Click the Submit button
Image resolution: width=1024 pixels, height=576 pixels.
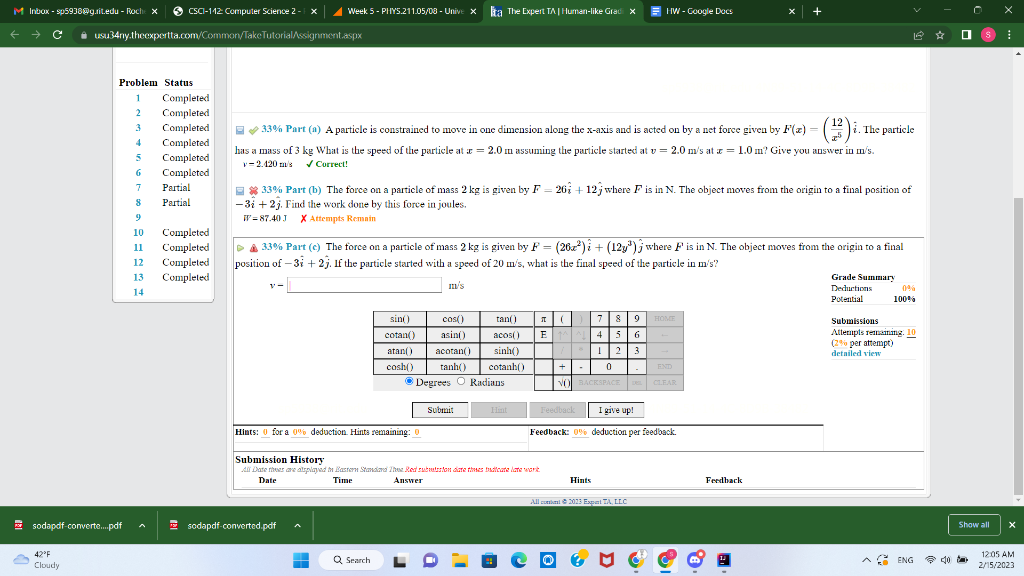(x=439, y=410)
